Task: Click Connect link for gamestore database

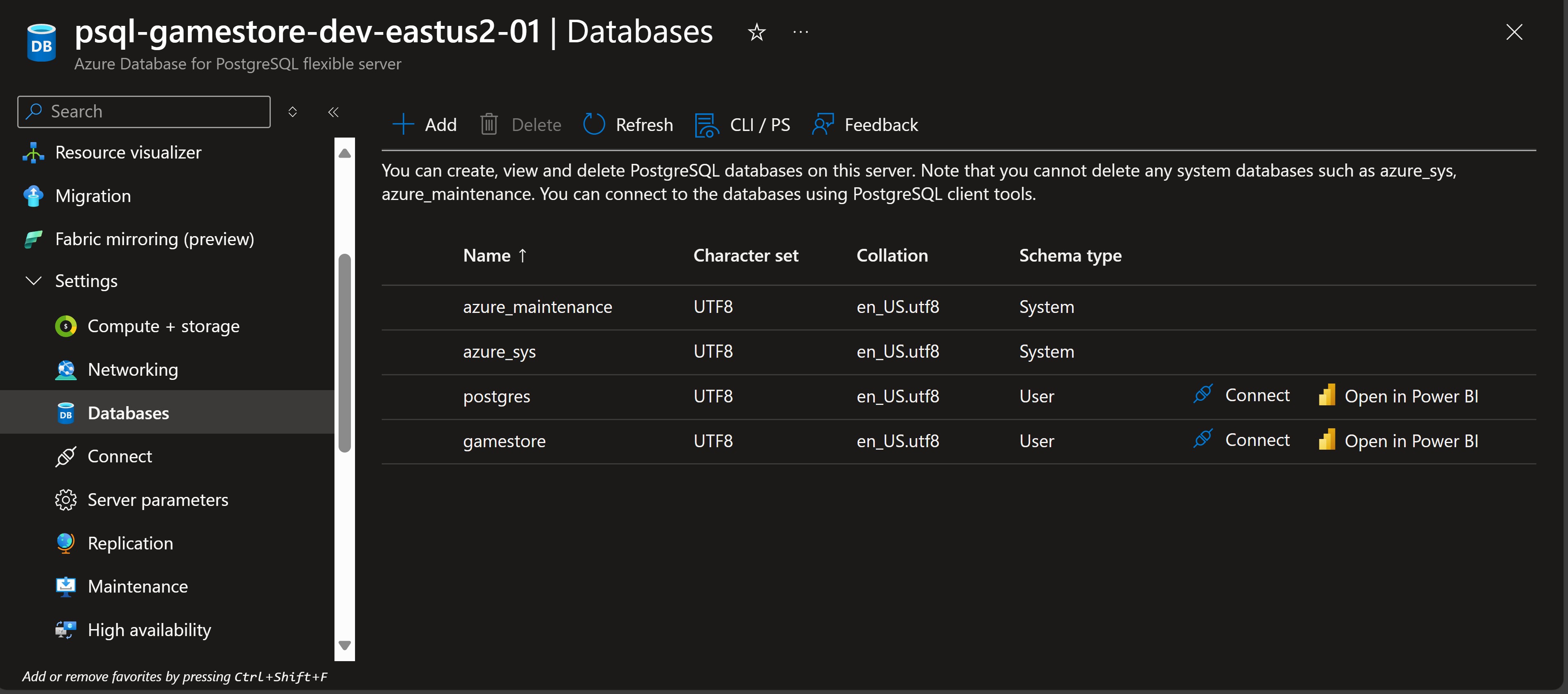Action: pos(1257,440)
